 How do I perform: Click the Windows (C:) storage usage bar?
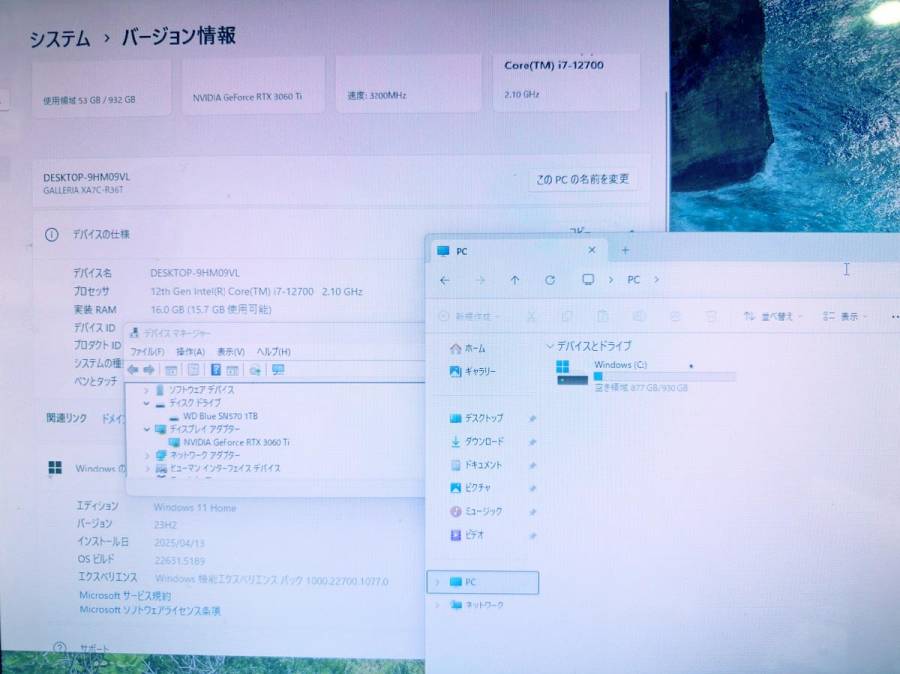[665, 377]
